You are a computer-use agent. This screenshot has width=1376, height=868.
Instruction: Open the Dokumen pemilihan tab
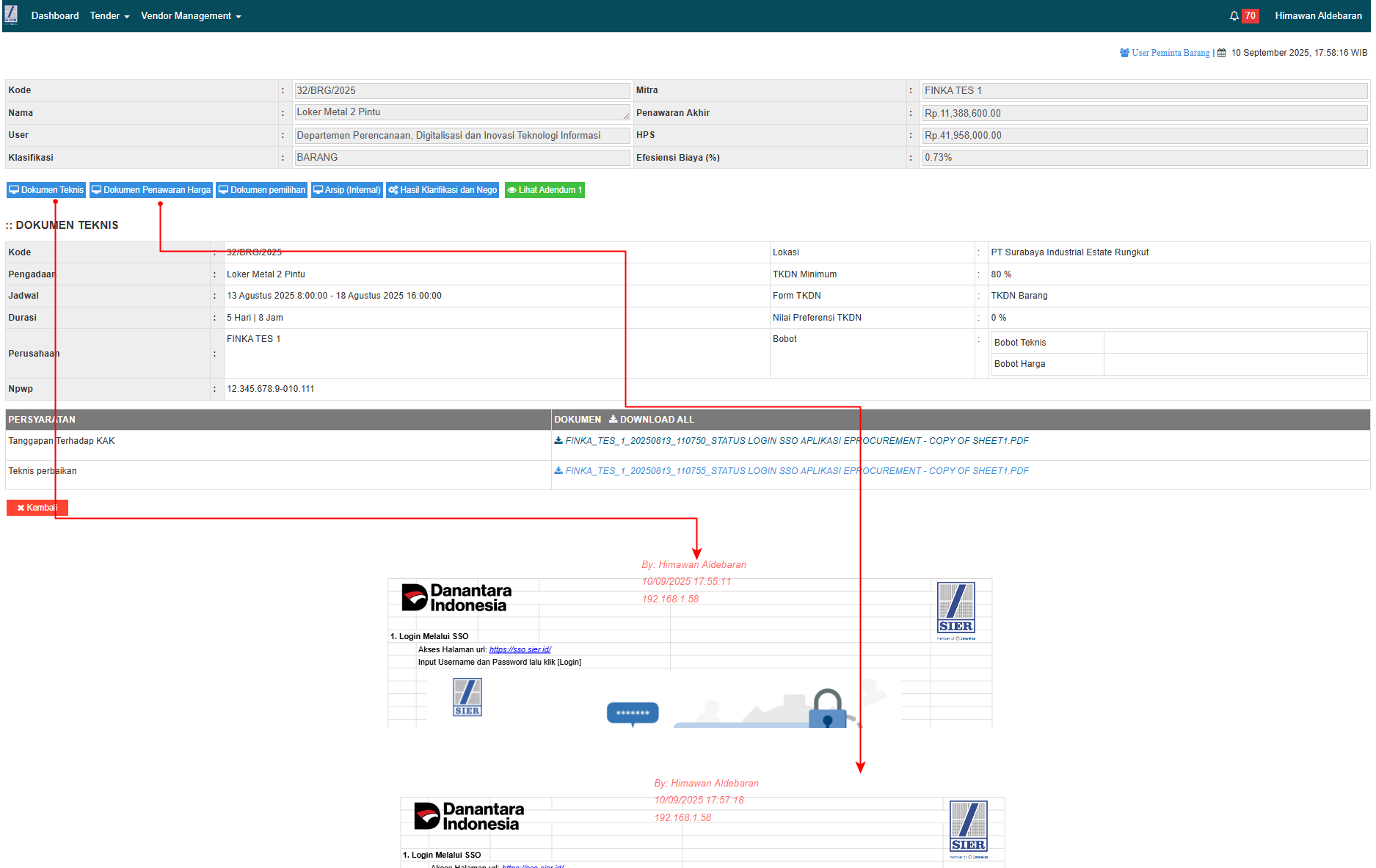click(x=261, y=190)
